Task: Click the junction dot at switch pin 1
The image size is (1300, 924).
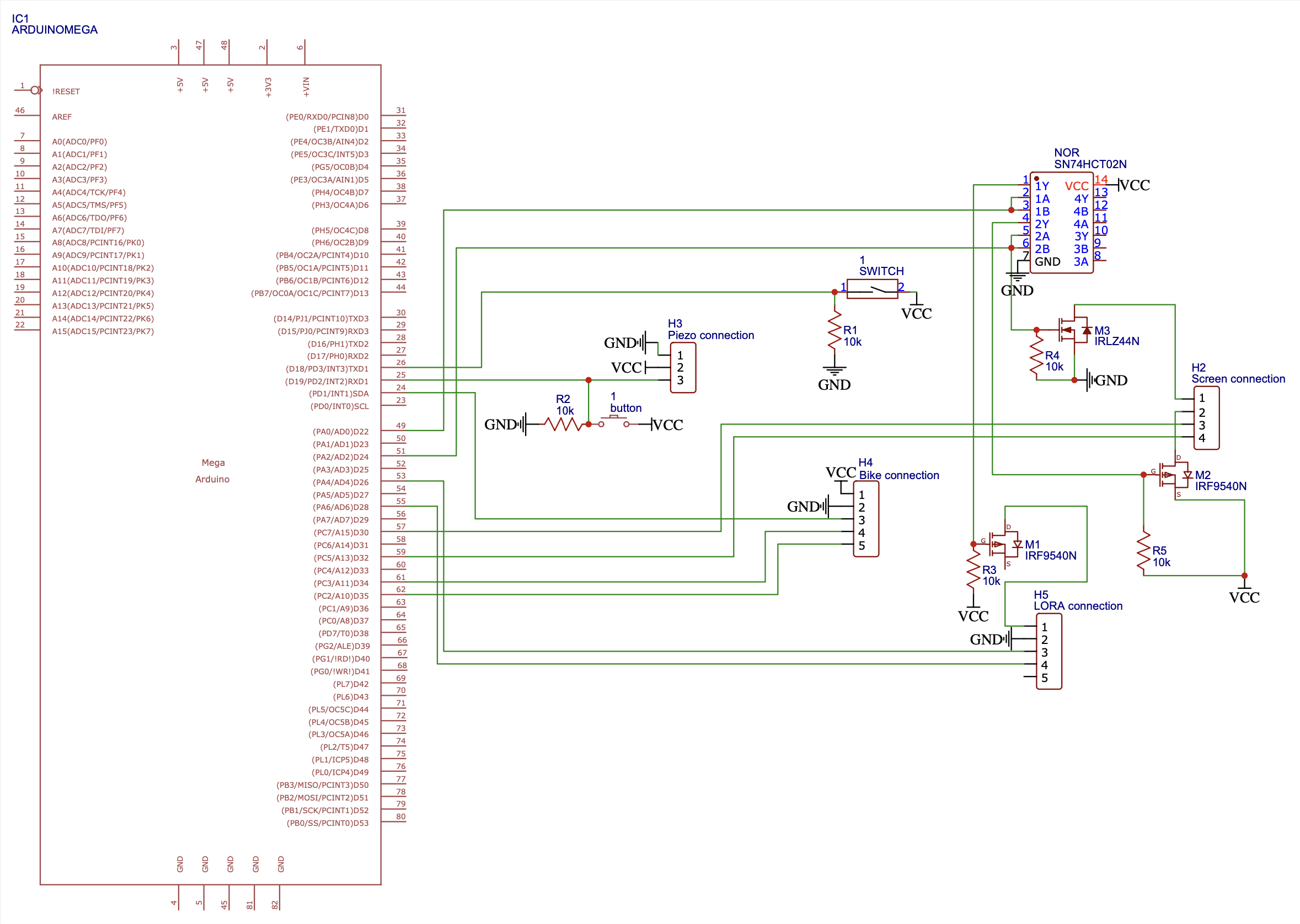Action: click(x=834, y=292)
